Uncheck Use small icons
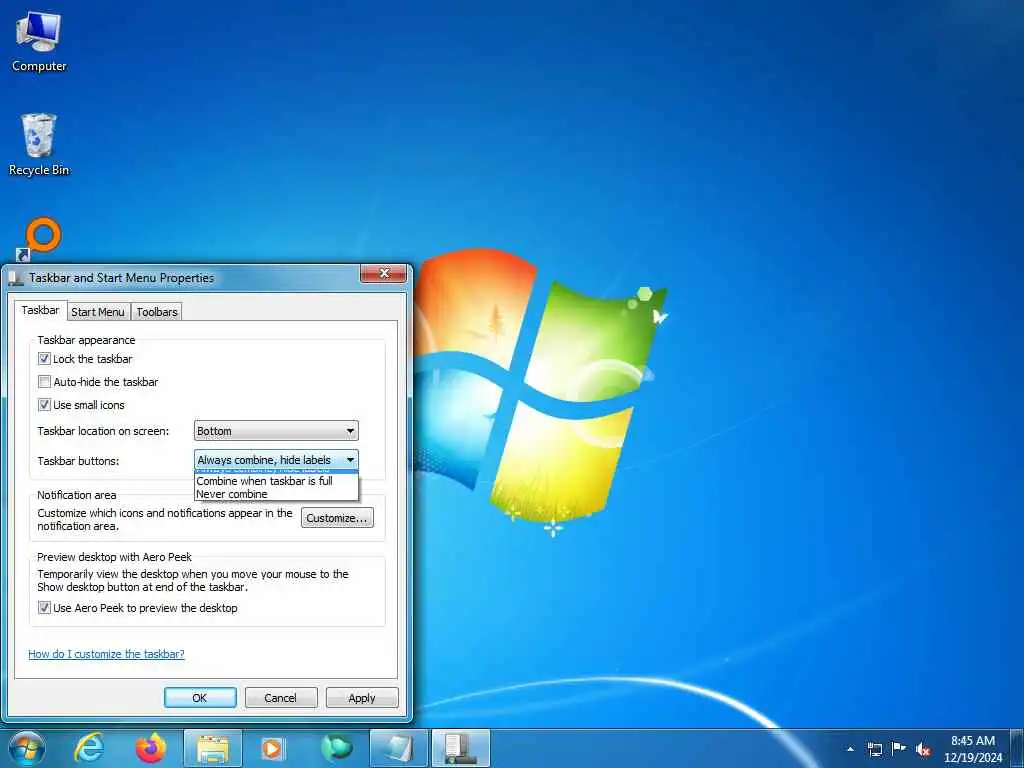Viewport: 1024px width, 768px height. (x=44, y=405)
